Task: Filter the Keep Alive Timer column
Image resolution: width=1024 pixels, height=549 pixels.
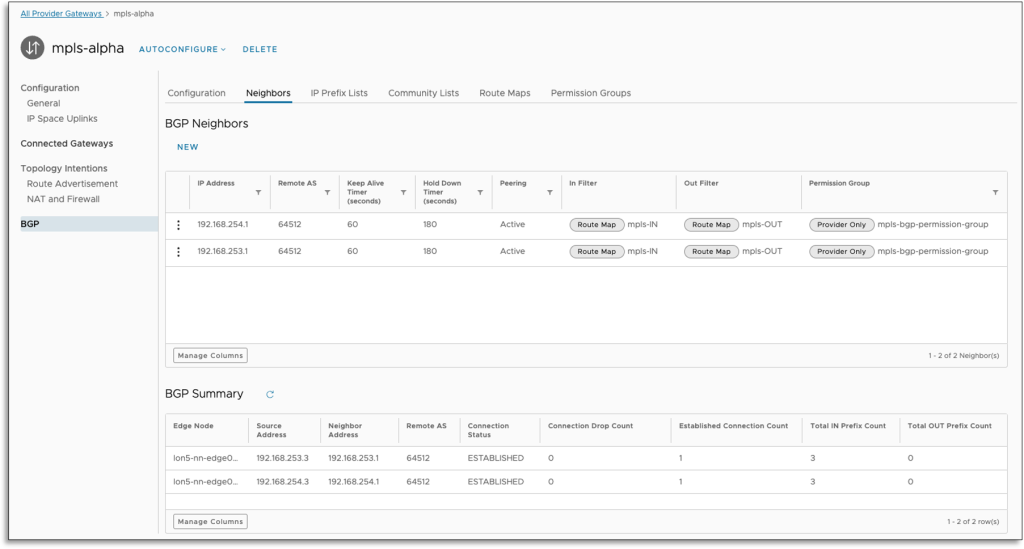Action: (x=403, y=192)
